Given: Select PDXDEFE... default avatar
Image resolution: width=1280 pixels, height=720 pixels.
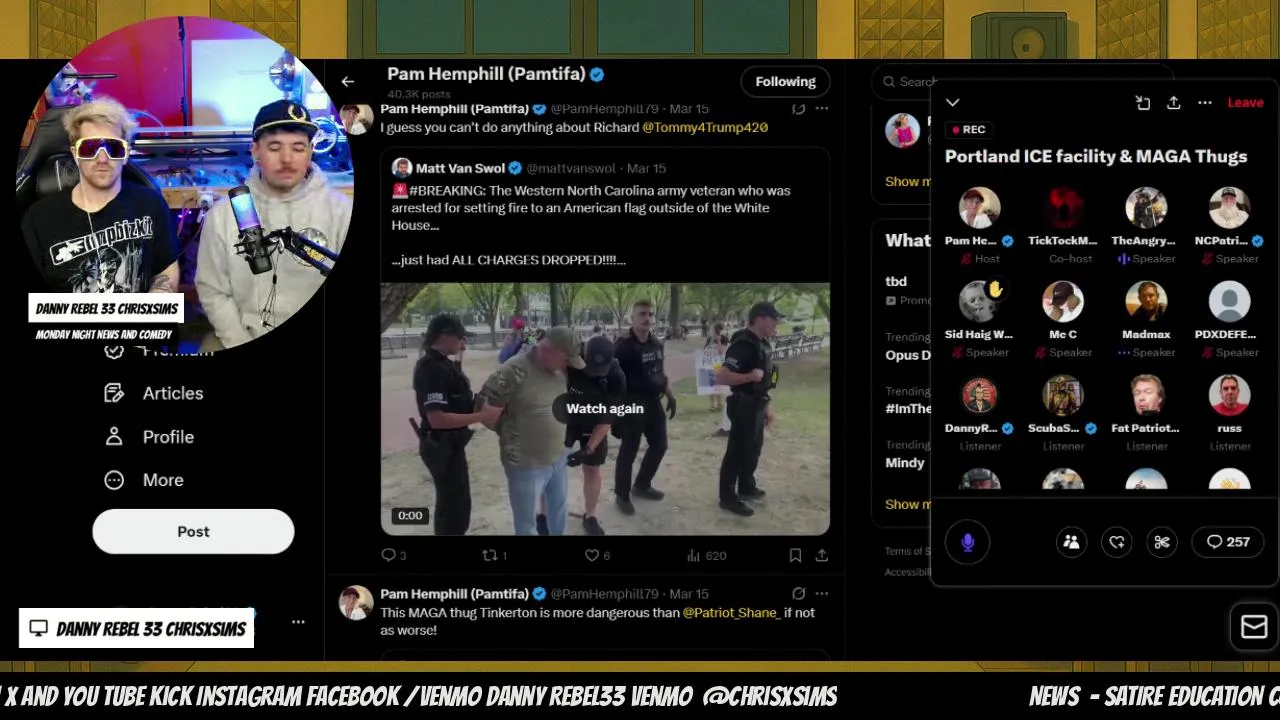Looking at the screenshot, I should coord(1229,302).
